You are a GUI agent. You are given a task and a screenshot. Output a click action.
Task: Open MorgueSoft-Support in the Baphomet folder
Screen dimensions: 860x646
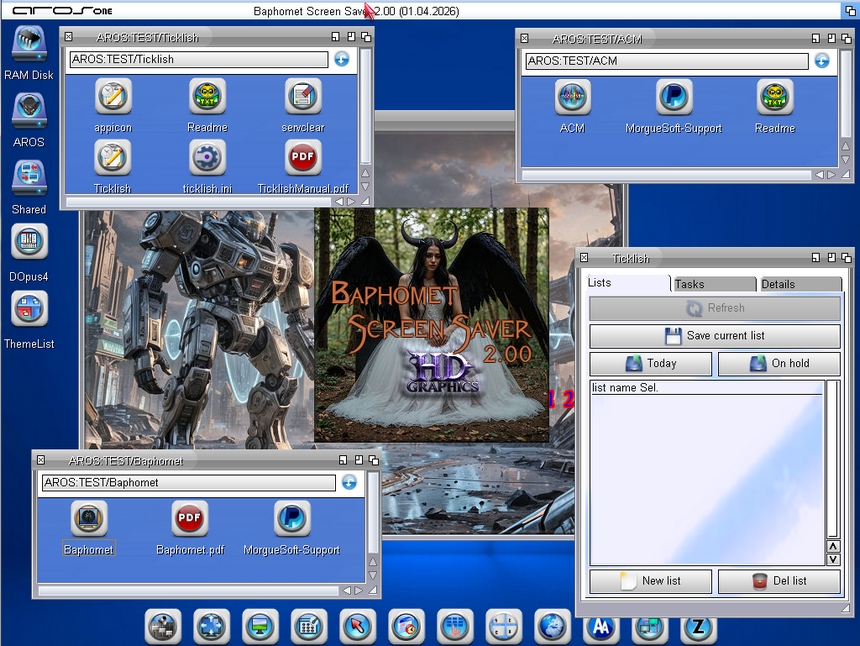click(x=290, y=518)
